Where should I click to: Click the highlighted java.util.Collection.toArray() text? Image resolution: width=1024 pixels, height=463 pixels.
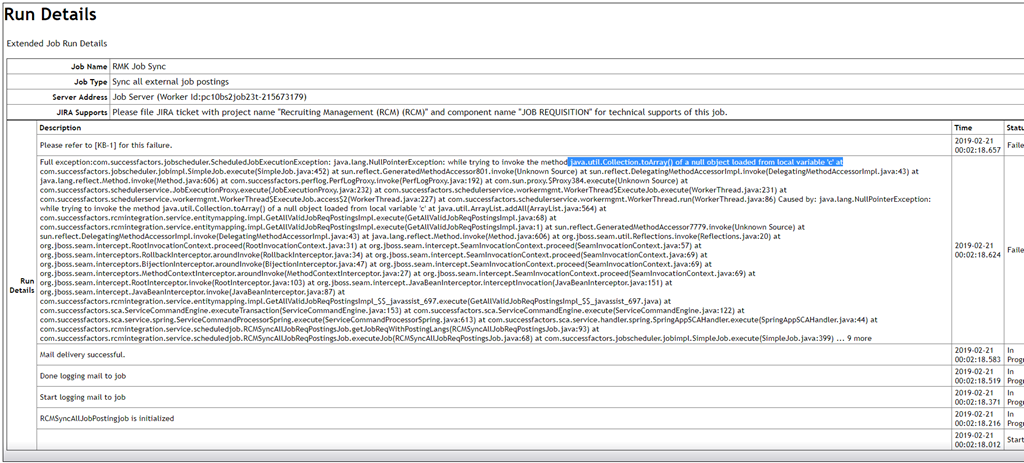[707, 161]
